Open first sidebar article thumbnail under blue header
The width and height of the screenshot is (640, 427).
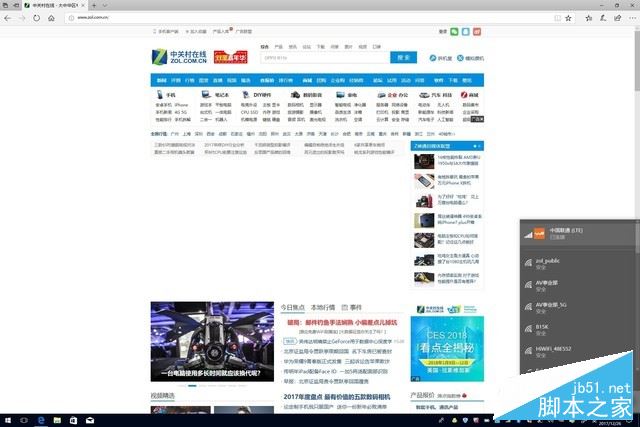pos(424,161)
